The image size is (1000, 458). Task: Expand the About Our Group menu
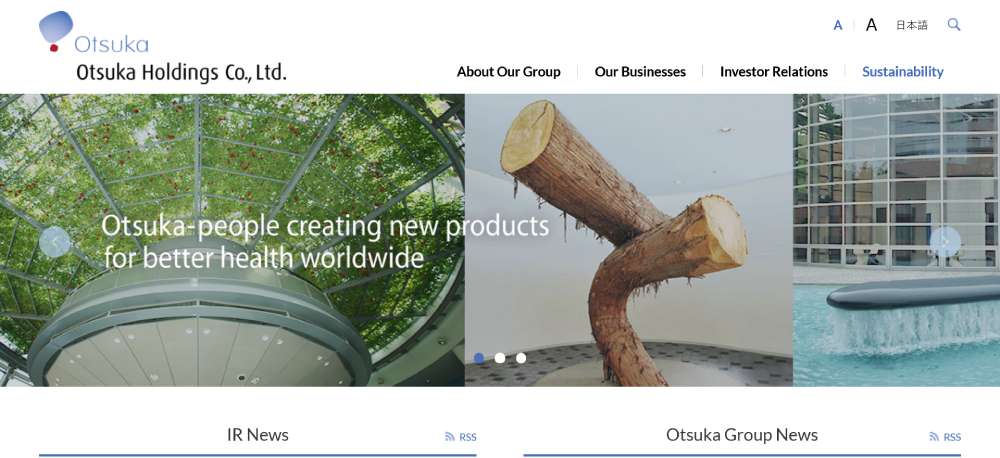coord(508,72)
